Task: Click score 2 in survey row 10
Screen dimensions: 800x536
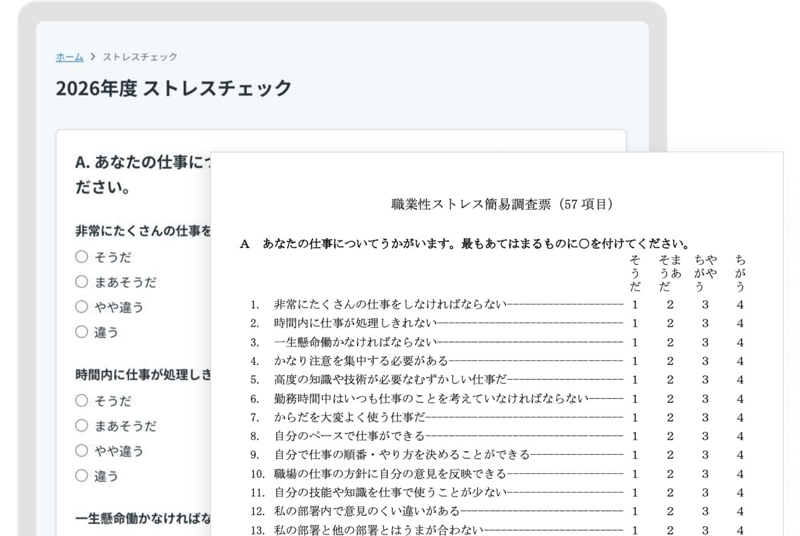Action: click(x=670, y=474)
